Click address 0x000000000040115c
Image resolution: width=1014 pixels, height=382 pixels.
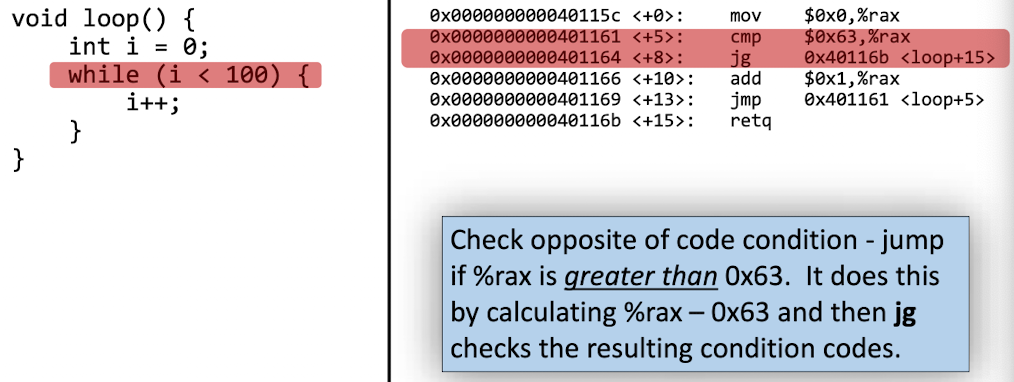tap(524, 16)
